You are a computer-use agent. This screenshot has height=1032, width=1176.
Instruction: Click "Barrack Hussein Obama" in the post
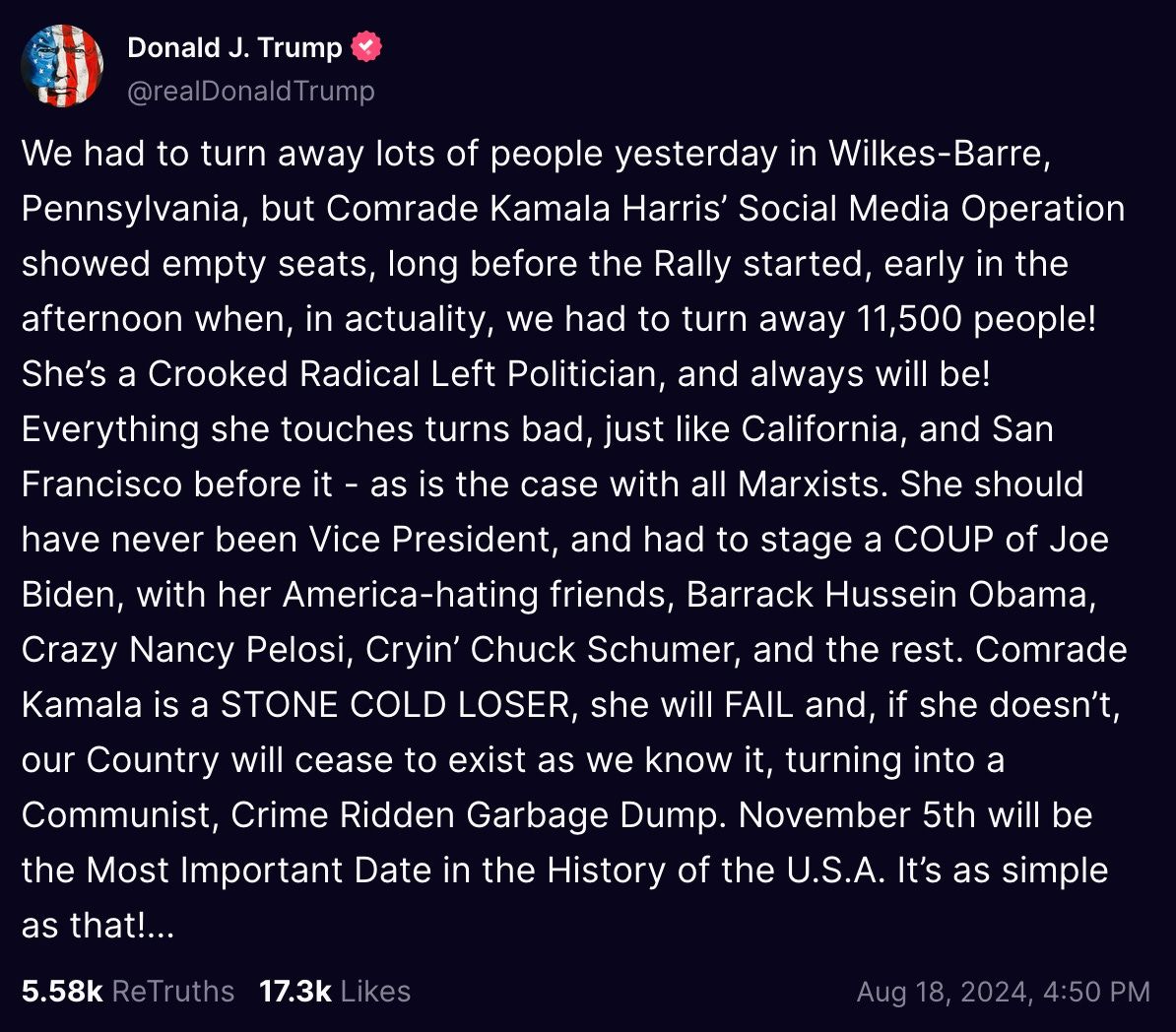[888, 595]
